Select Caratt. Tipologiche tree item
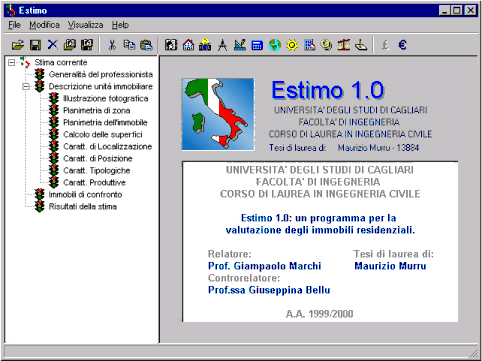The width and height of the screenshot is (482, 361). click(97, 171)
